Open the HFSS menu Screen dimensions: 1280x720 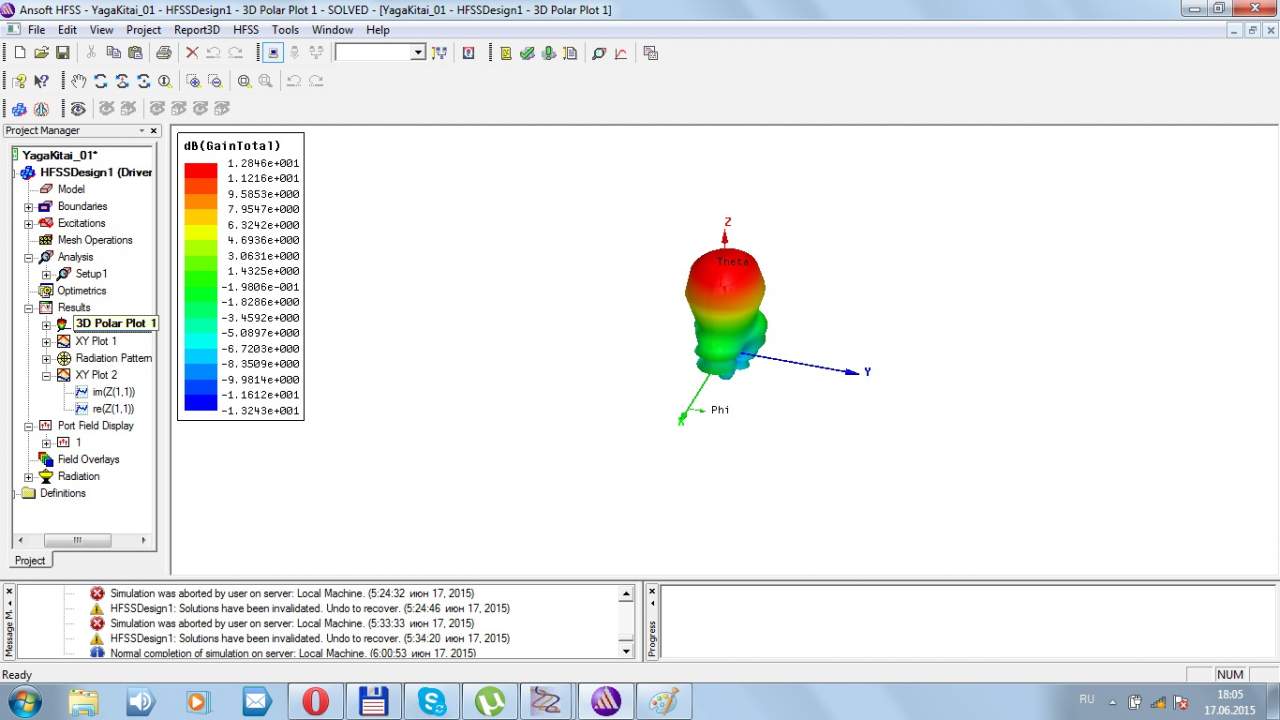pyautogui.click(x=245, y=30)
